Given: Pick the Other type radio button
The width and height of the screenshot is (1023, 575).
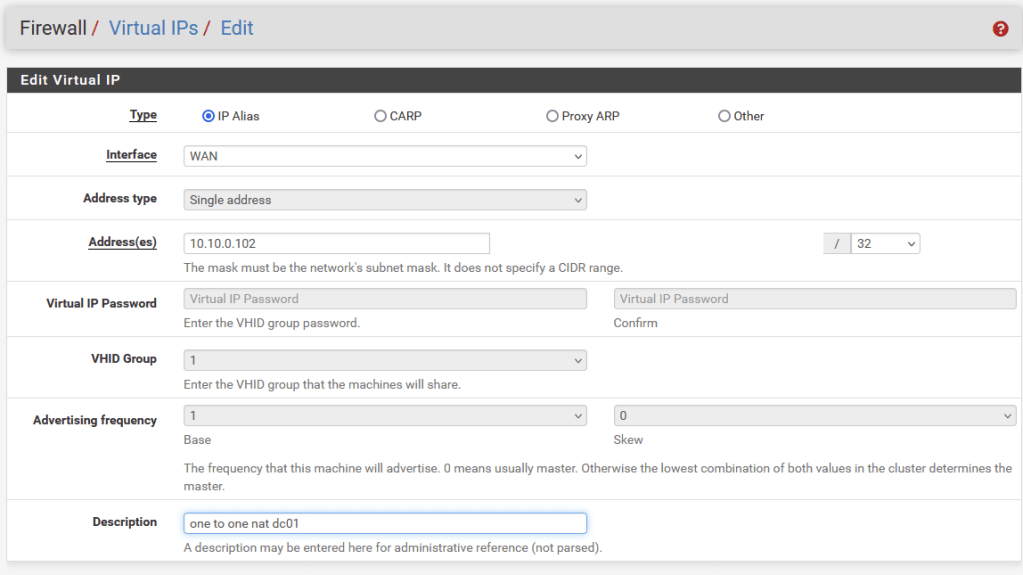Looking at the screenshot, I should point(724,116).
